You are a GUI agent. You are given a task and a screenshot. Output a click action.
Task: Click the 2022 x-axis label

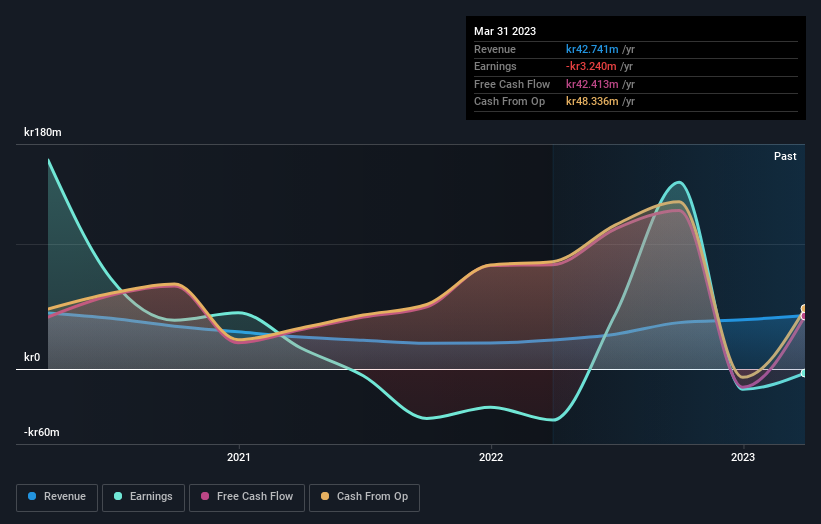click(491, 457)
